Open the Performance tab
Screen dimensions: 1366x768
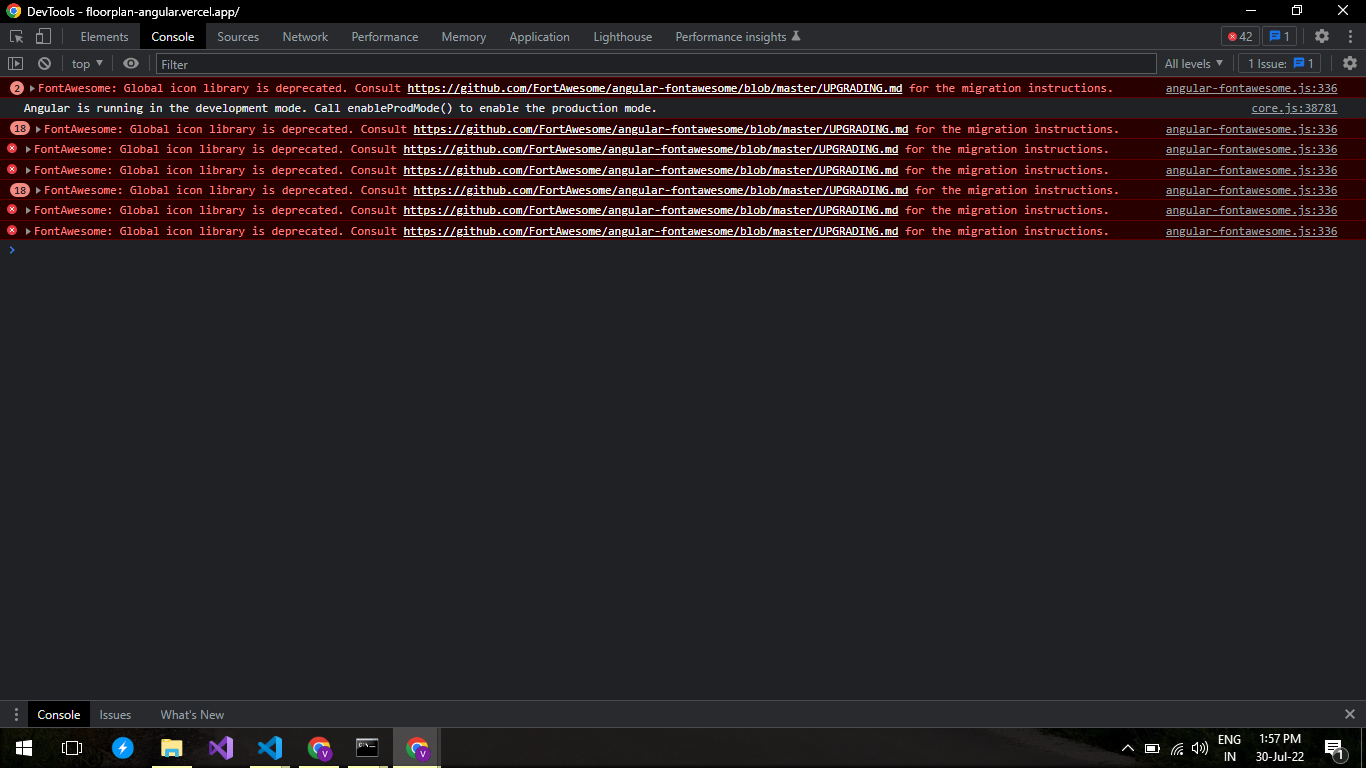[x=385, y=37]
